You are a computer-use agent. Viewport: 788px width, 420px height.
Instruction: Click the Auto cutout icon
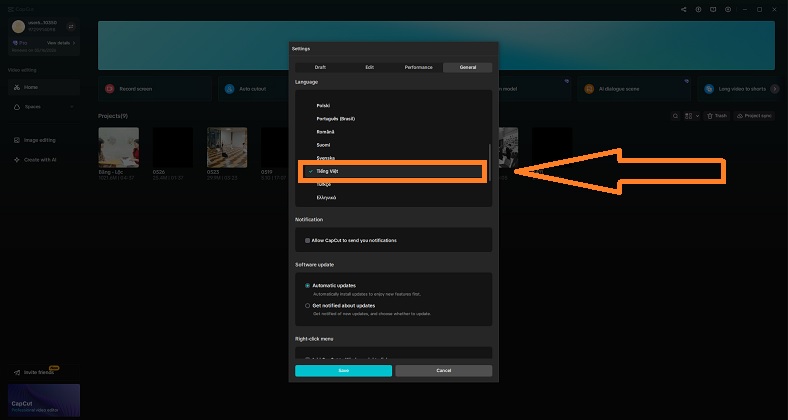coord(230,89)
